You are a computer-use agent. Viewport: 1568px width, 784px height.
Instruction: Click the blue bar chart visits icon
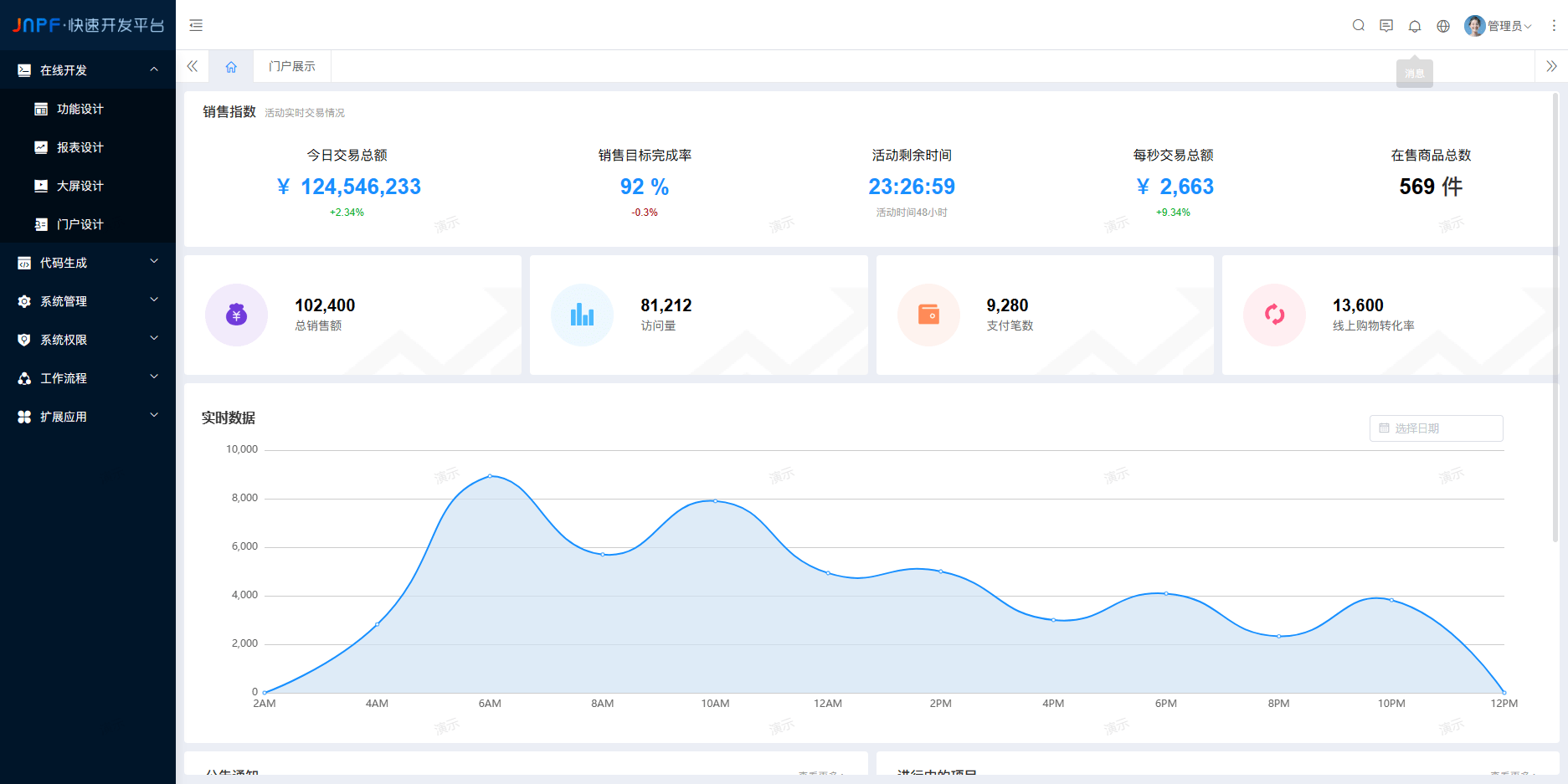coord(582,315)
